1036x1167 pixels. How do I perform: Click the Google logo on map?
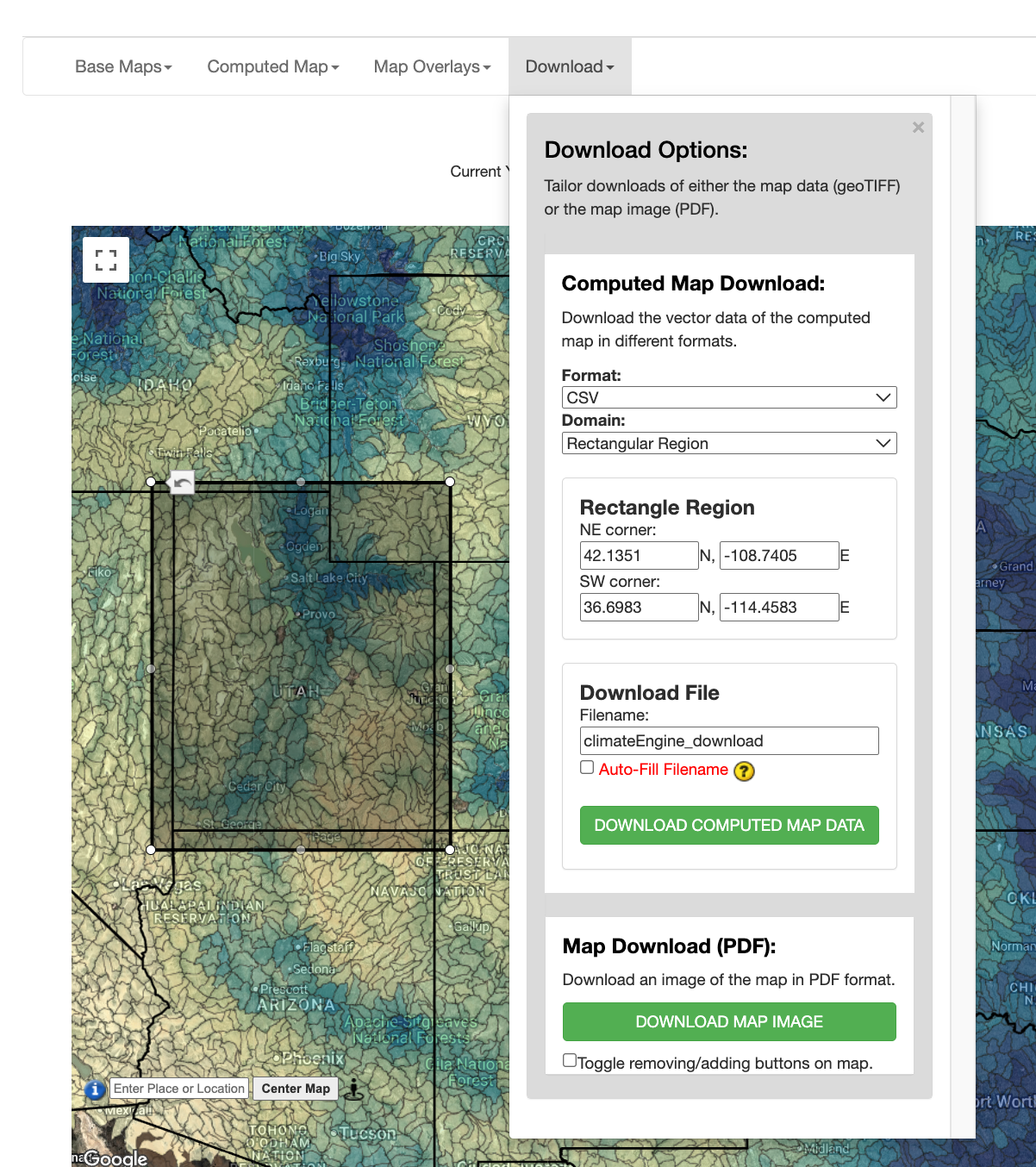pyautogui.click(x=115, y=1158)
